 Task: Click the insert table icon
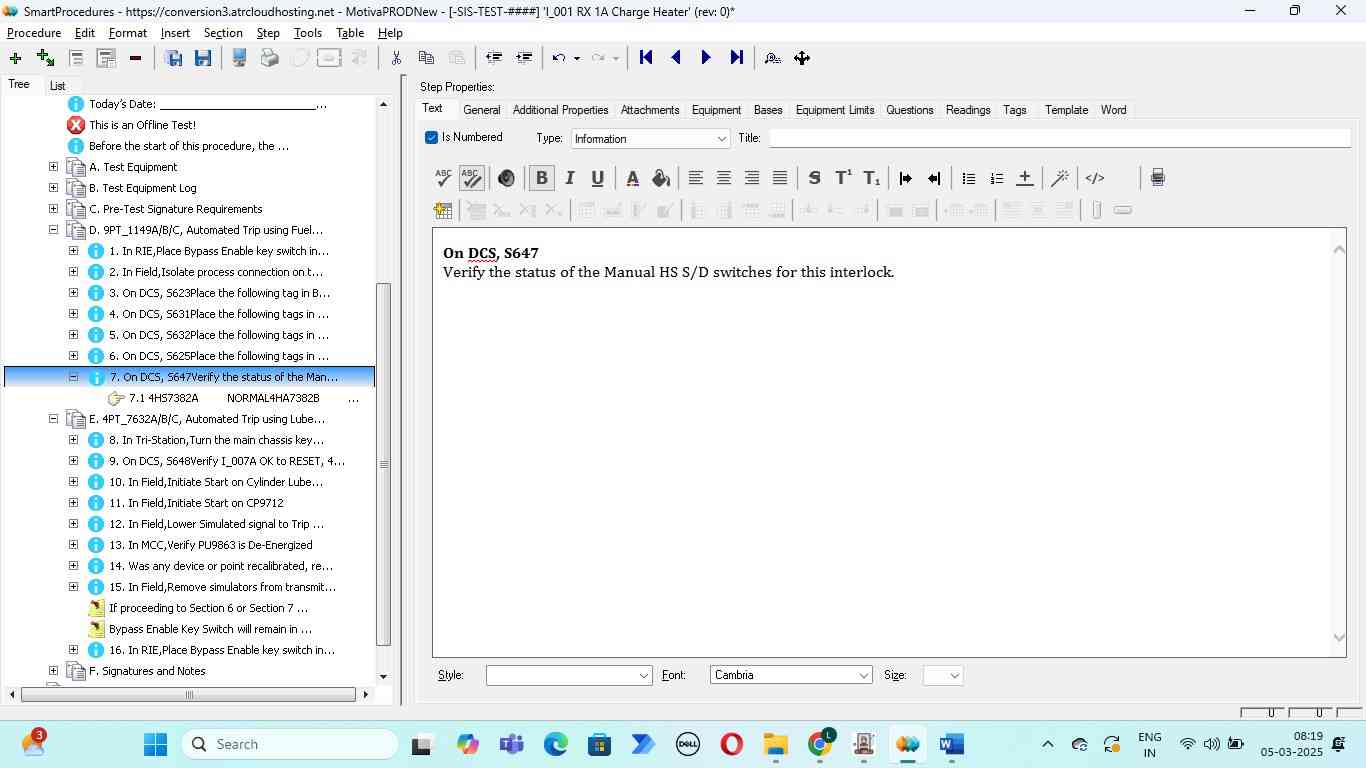443,210
